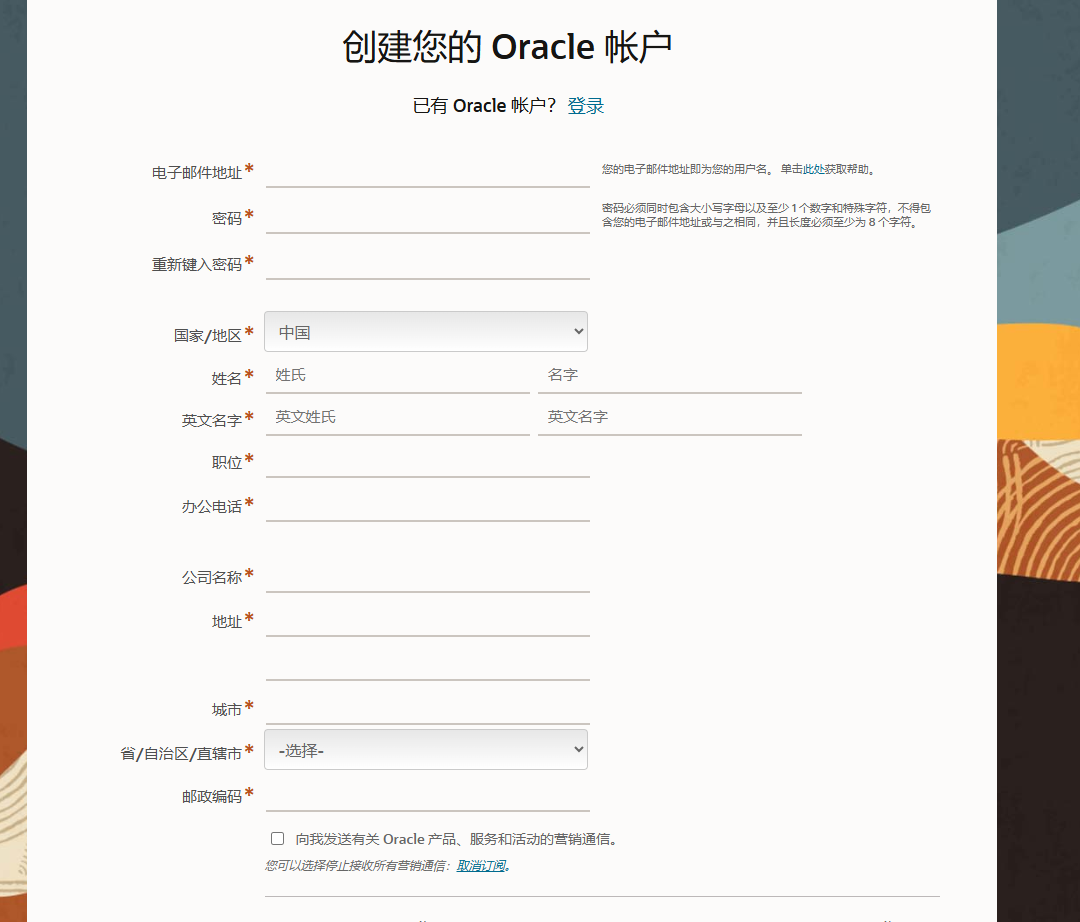
Task: Enable the Oracle marketing communications checkbox
Action: (278, 839)
